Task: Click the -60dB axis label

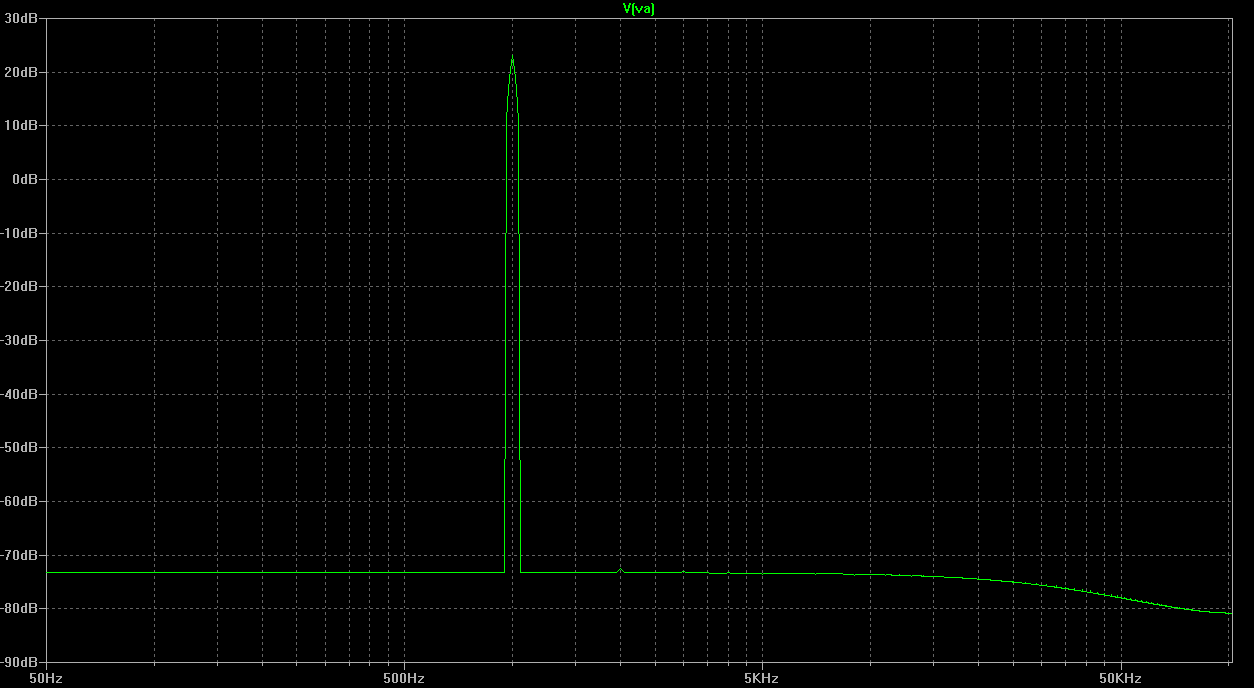Action: coord(20,502)
